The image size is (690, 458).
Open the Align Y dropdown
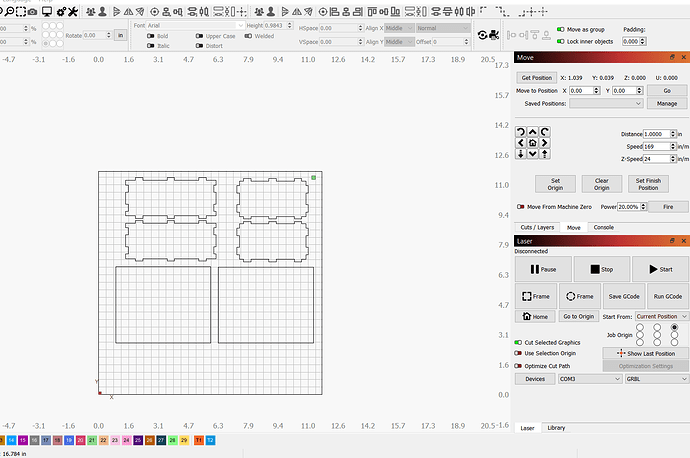[x=399, y=42]
